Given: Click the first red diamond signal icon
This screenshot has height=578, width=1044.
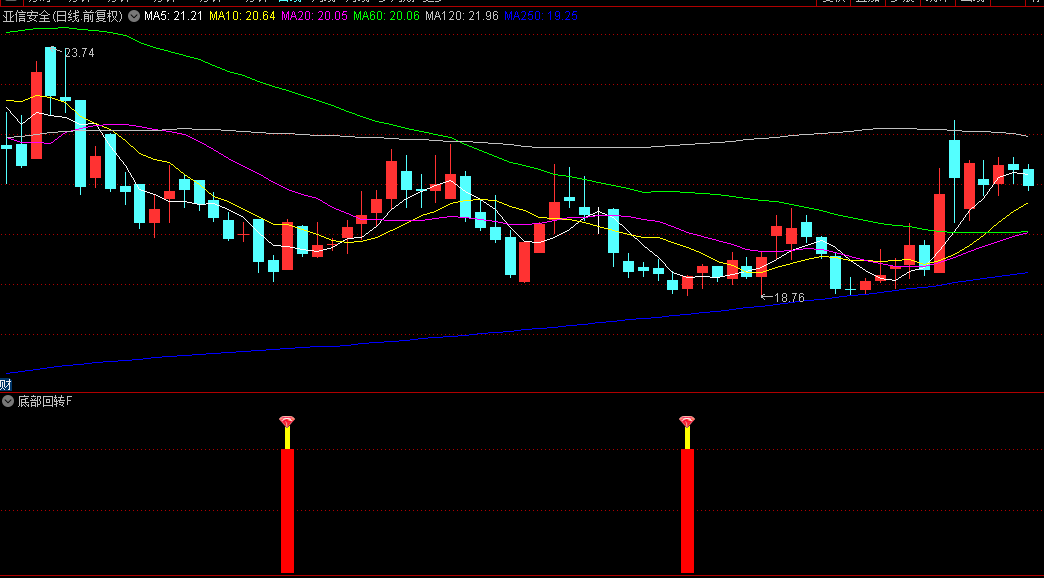Looking at the screenshot, I should click(287, 421).
